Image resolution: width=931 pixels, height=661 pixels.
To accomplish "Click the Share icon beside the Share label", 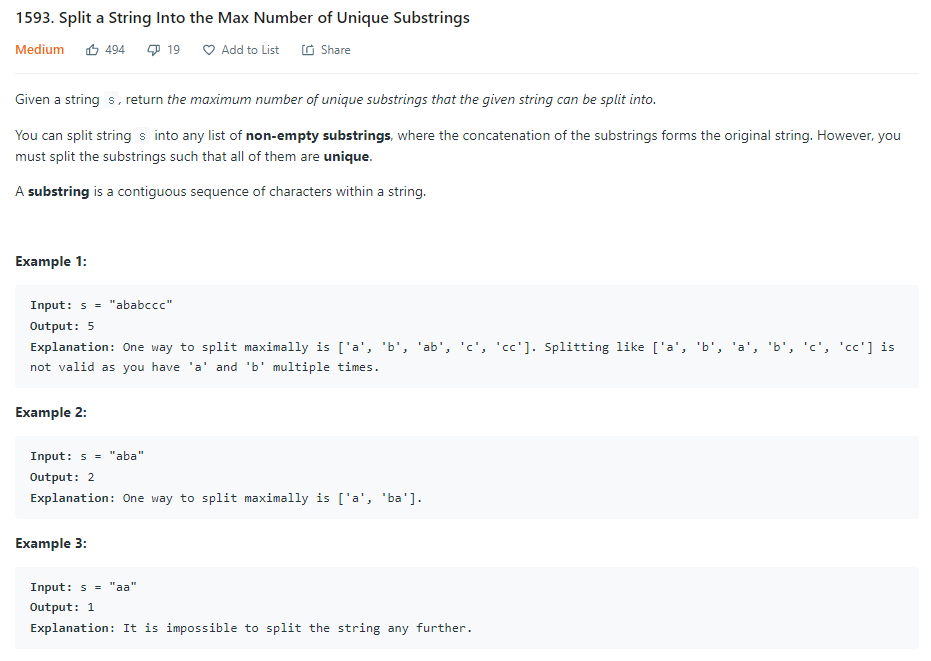I will pyautogui.click(x=306, y=49).
